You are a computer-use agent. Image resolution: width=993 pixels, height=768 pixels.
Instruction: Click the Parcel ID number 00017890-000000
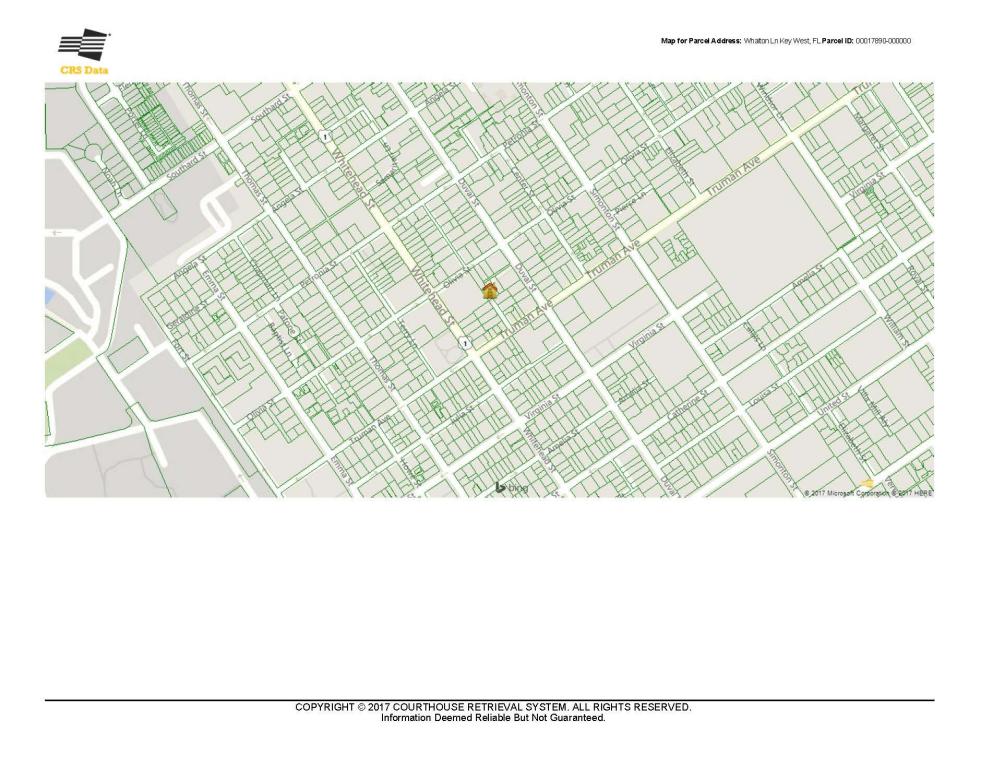click(x=883, y=41)
